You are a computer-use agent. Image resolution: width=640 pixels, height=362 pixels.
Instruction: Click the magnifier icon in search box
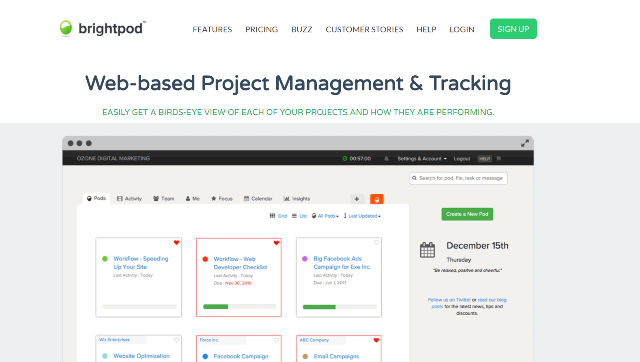click(414, 178)
